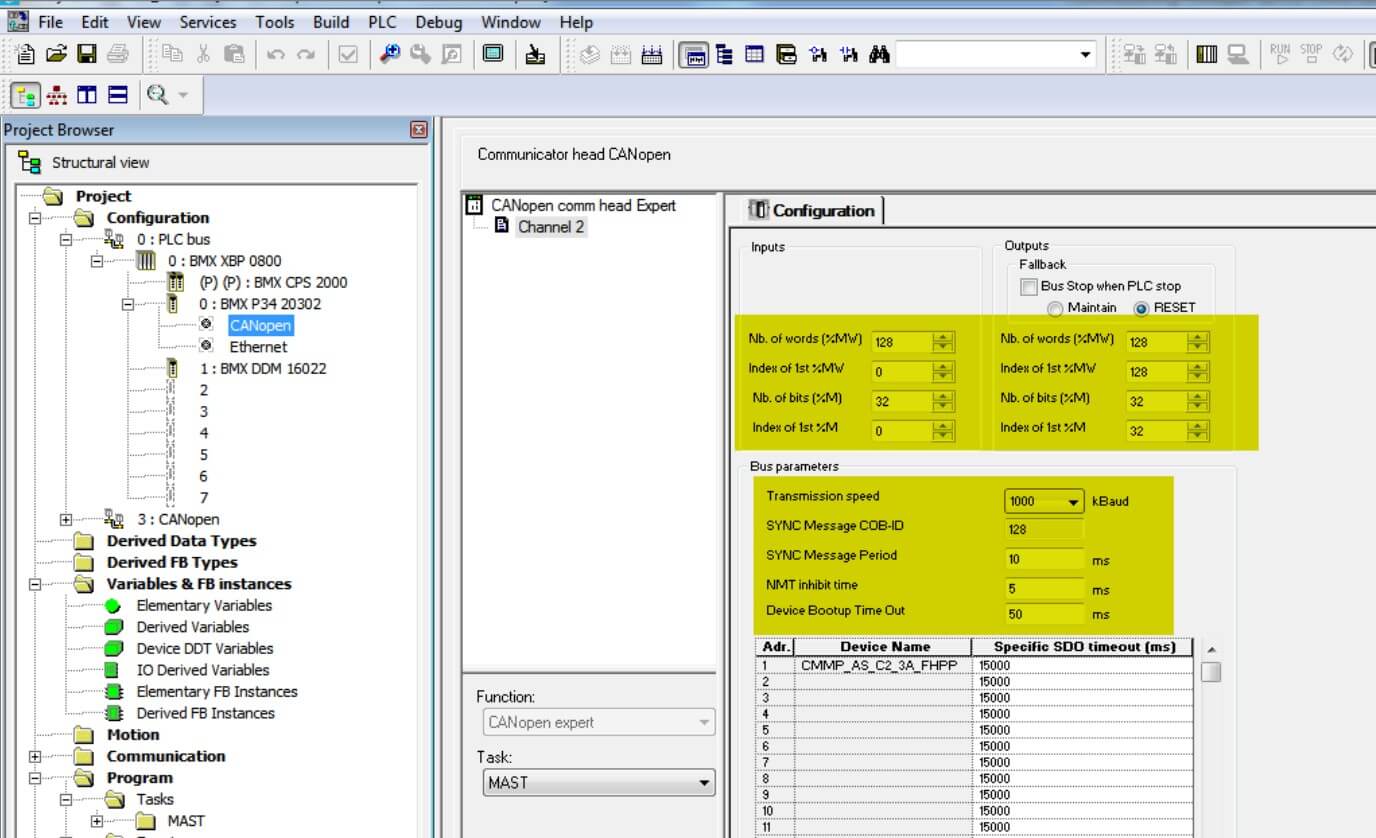
Task: Click the red hierarchy functional view icon
Action: [x=57, y=96]
